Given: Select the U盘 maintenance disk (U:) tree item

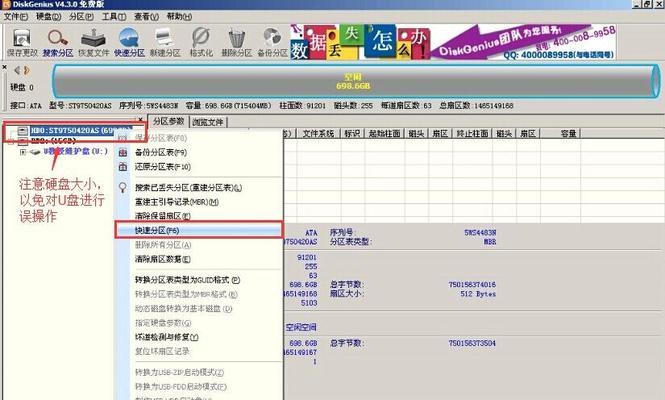Looking at the screenshot, I should pyautogui.click(x=75, y=151).
